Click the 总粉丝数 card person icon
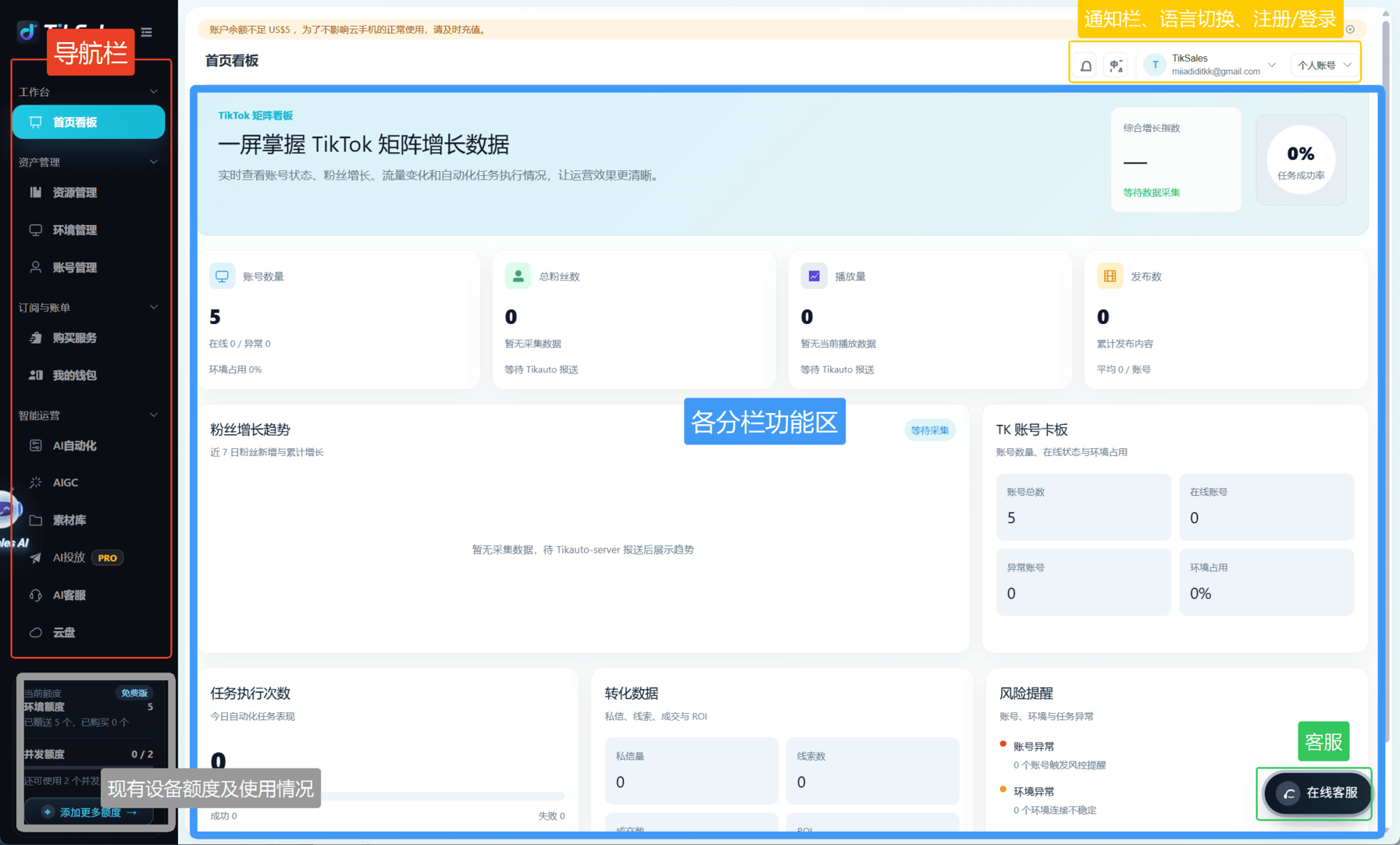This screenshot has height=845, width=1400. point(518,276)
